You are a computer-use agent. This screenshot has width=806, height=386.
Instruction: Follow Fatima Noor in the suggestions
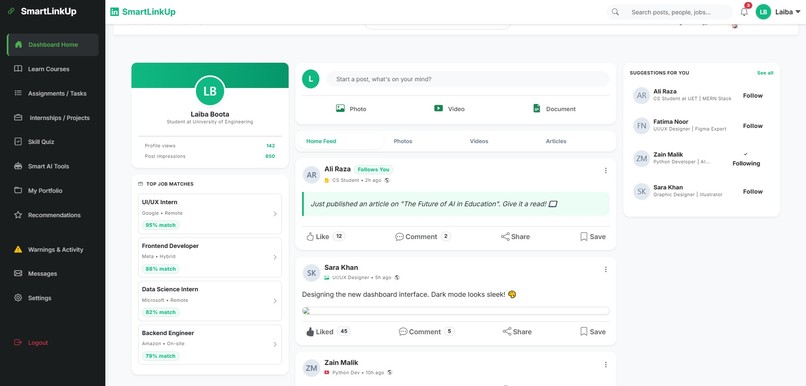click(x=753, y=126)
